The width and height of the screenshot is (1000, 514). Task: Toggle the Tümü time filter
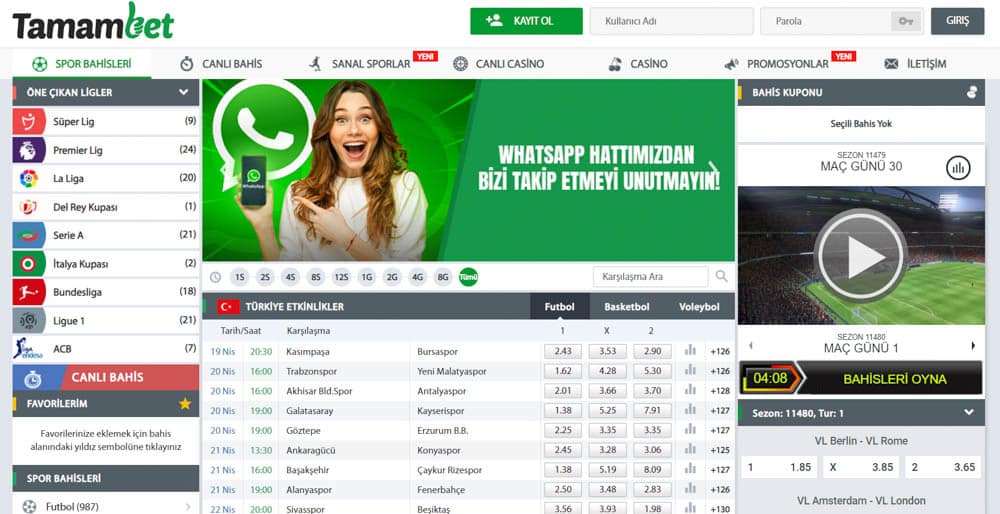[x=469, y=277]
